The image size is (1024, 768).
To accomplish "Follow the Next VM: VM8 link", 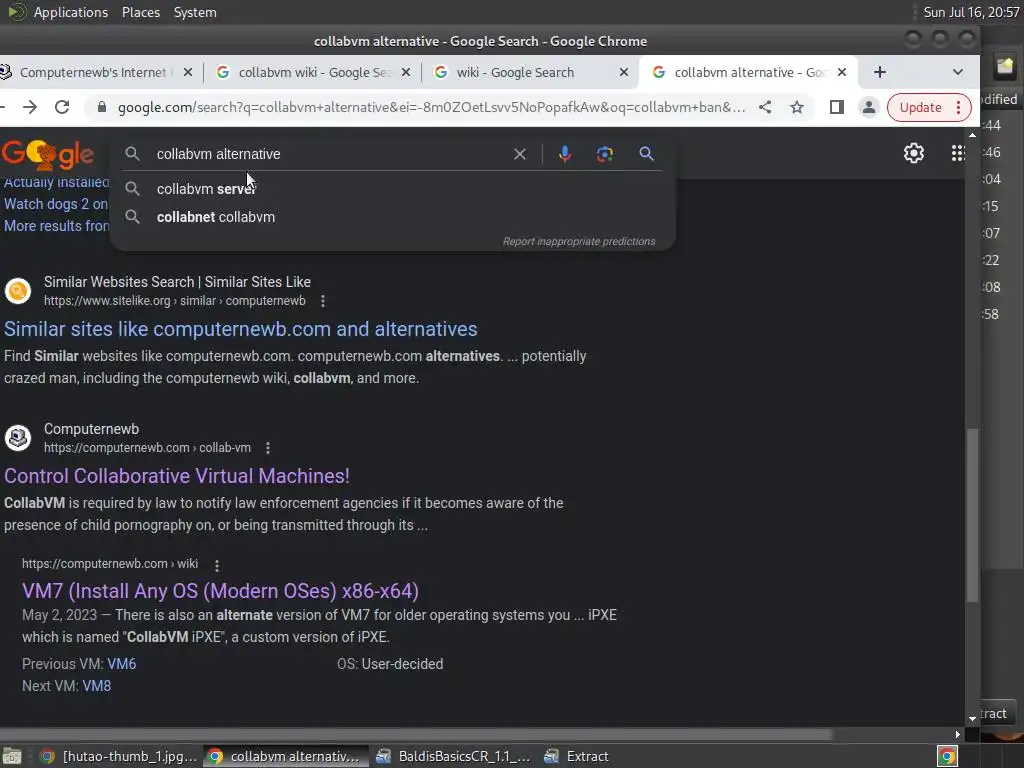I will click(97, 686).
